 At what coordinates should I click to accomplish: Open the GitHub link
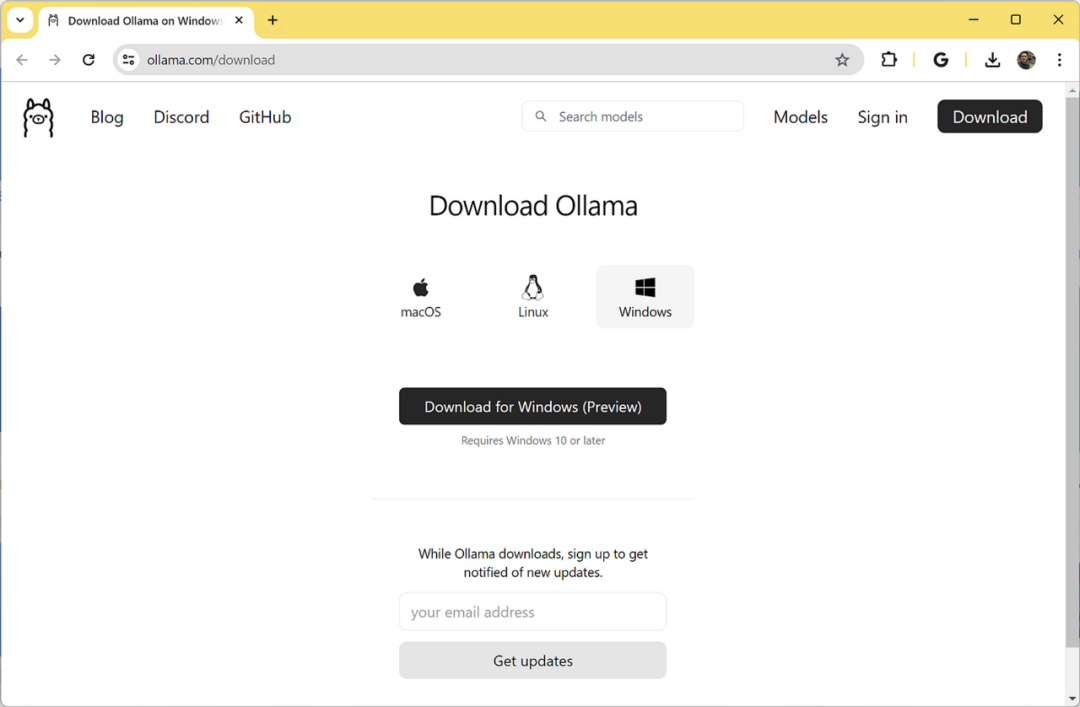tap(265, 117)
